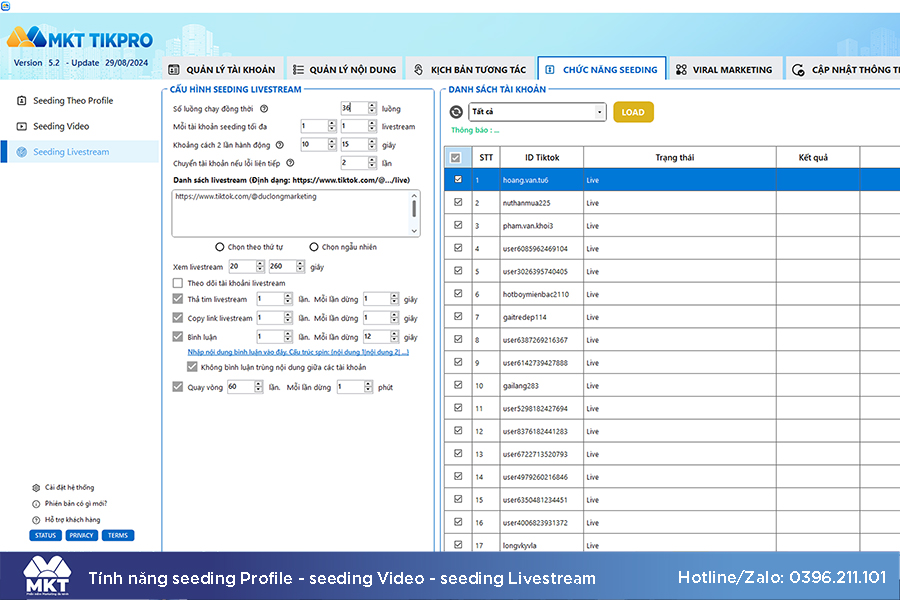Image resolution: width=900 pixels, height=600 pixels.
Task: Open Hỗ trợ khách hàng
Action: [66, 520]
